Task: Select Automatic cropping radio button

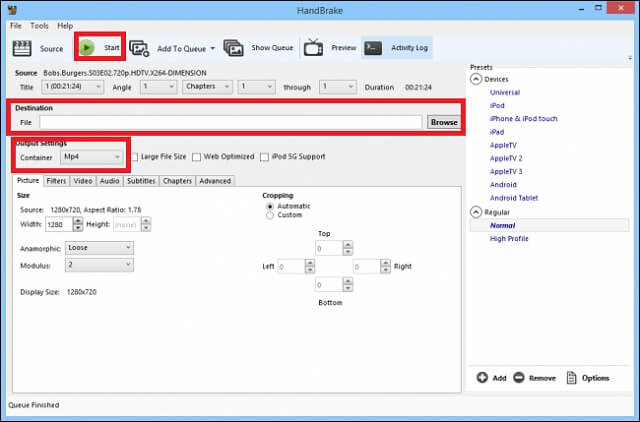Action: pyautogui.click(x=270, y=207)
